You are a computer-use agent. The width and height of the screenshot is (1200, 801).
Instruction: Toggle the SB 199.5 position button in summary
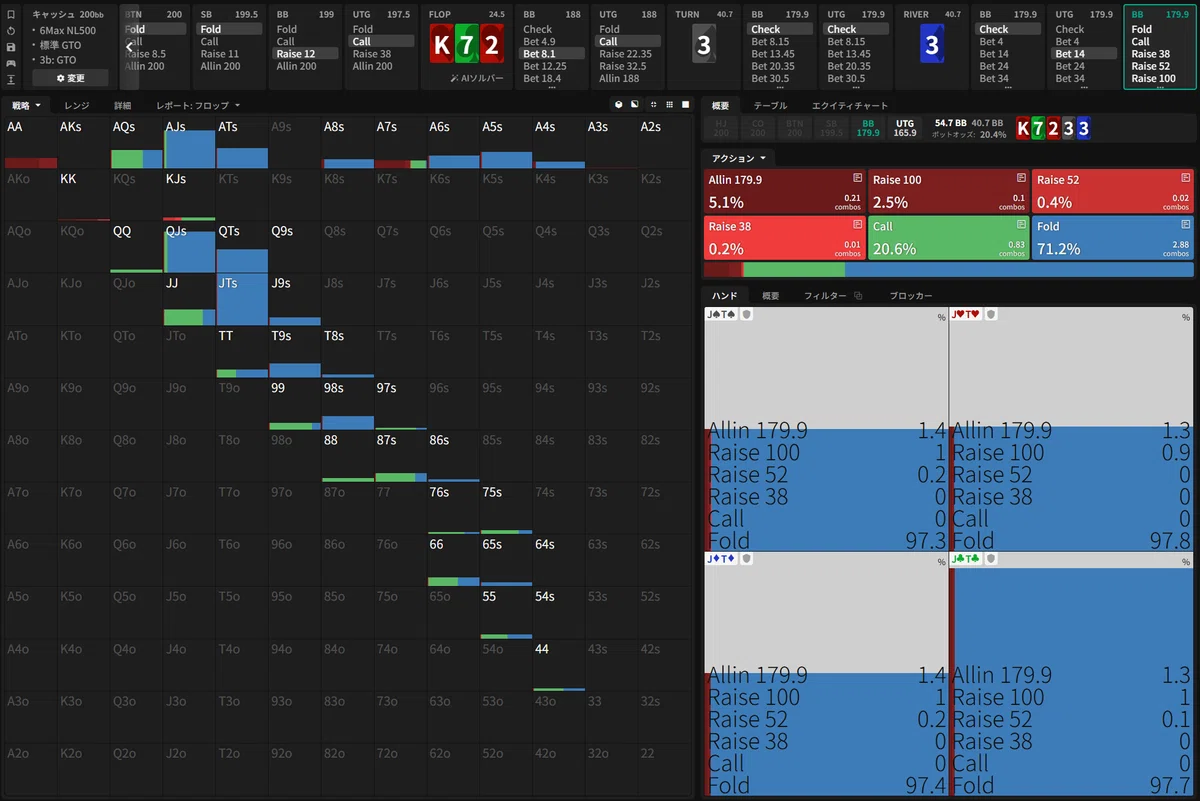point(829,127)
